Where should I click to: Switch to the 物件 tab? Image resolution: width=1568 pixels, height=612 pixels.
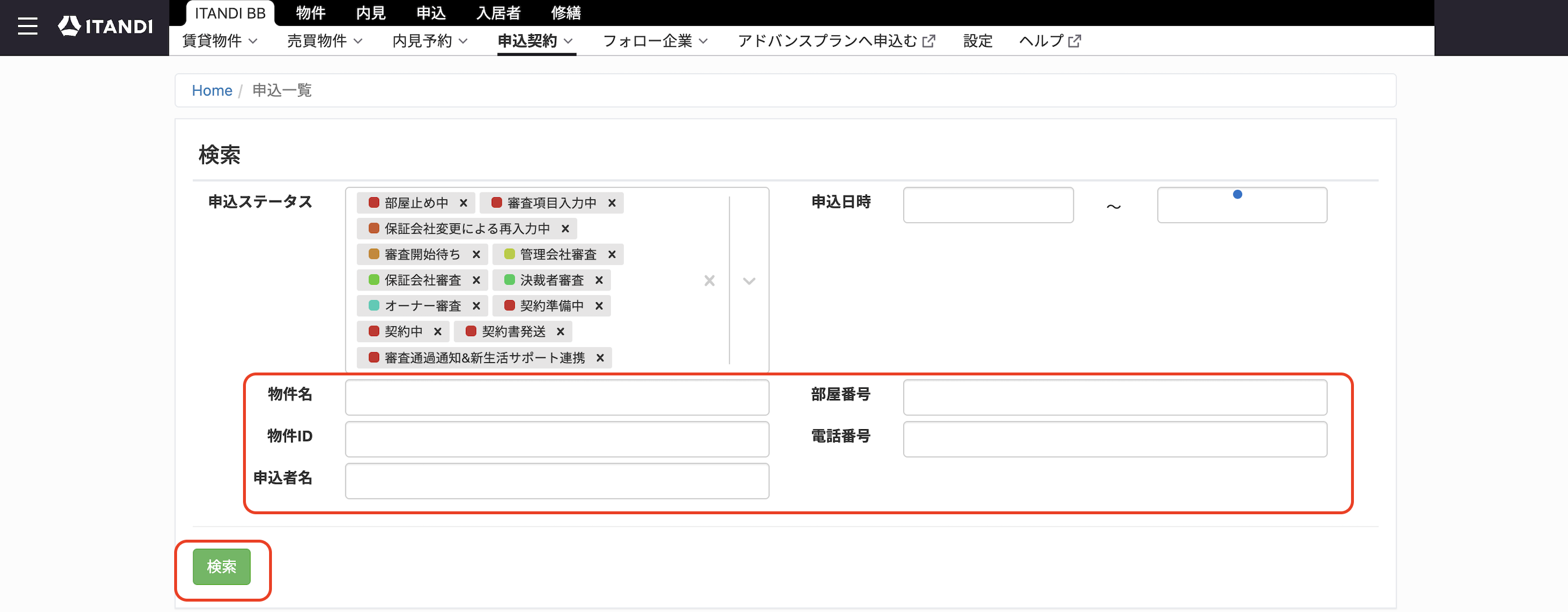point(311,13)
